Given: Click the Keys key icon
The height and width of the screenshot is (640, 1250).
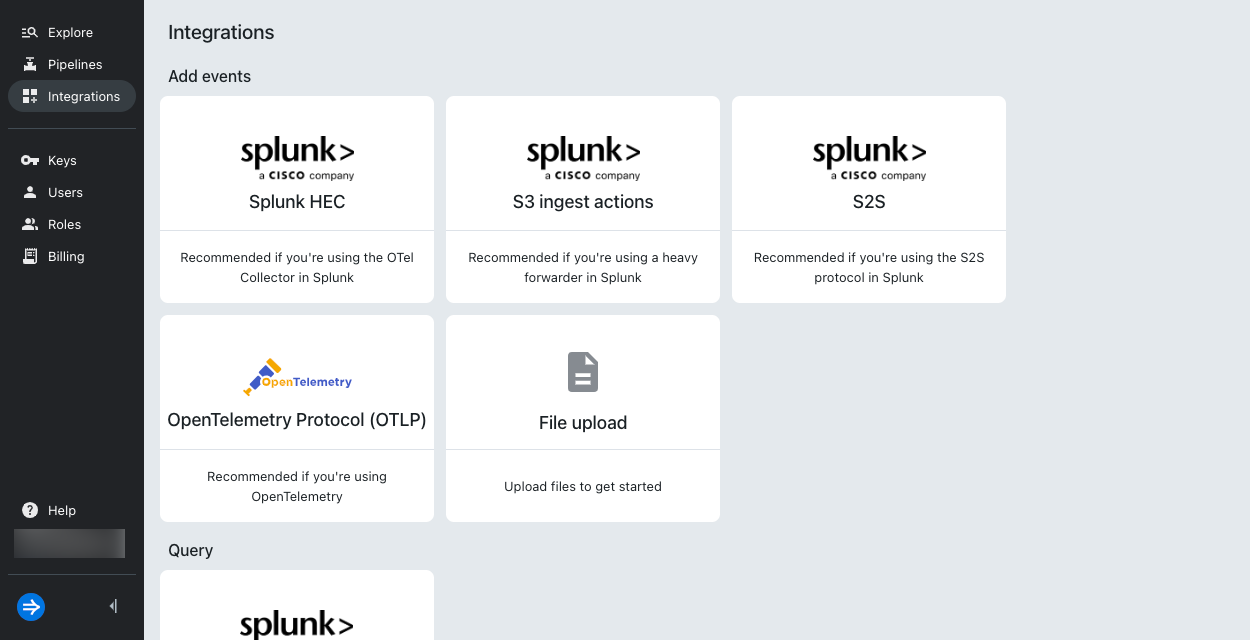Looking at the screenshot, I should [30, 160].
